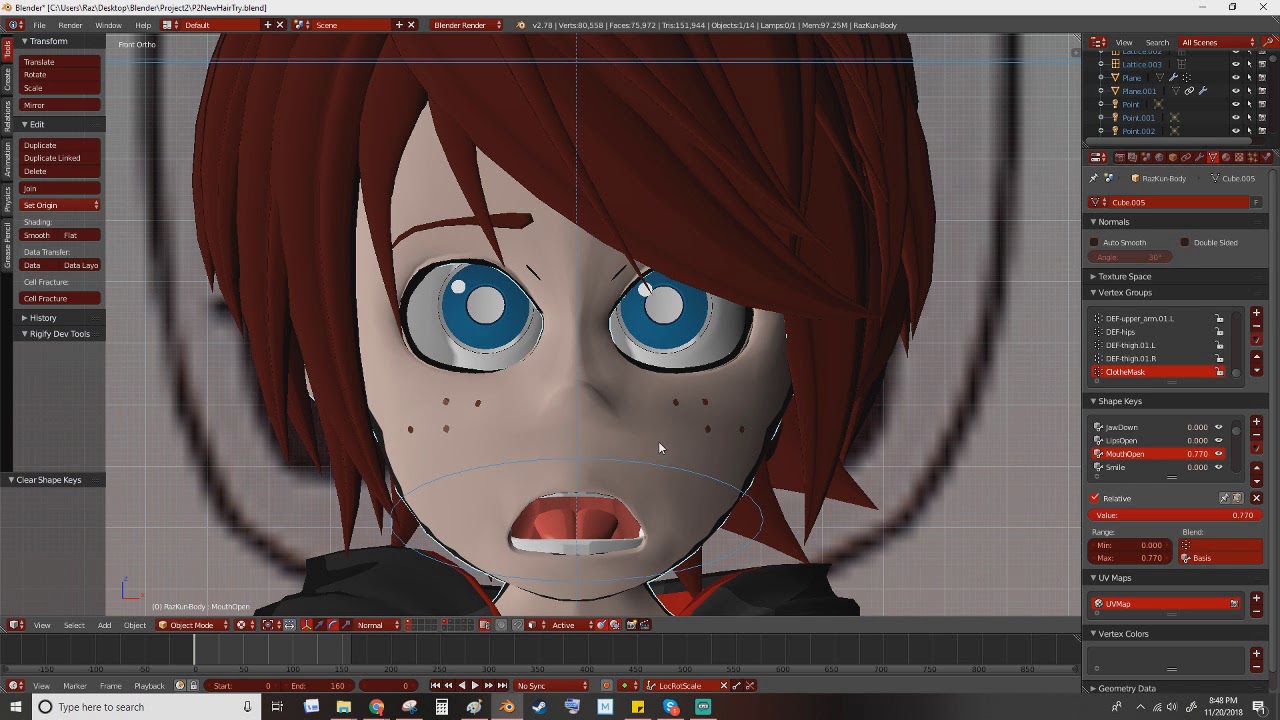Click the Range Min value field
1280x720 pixels.
(x=1130, y=545)
